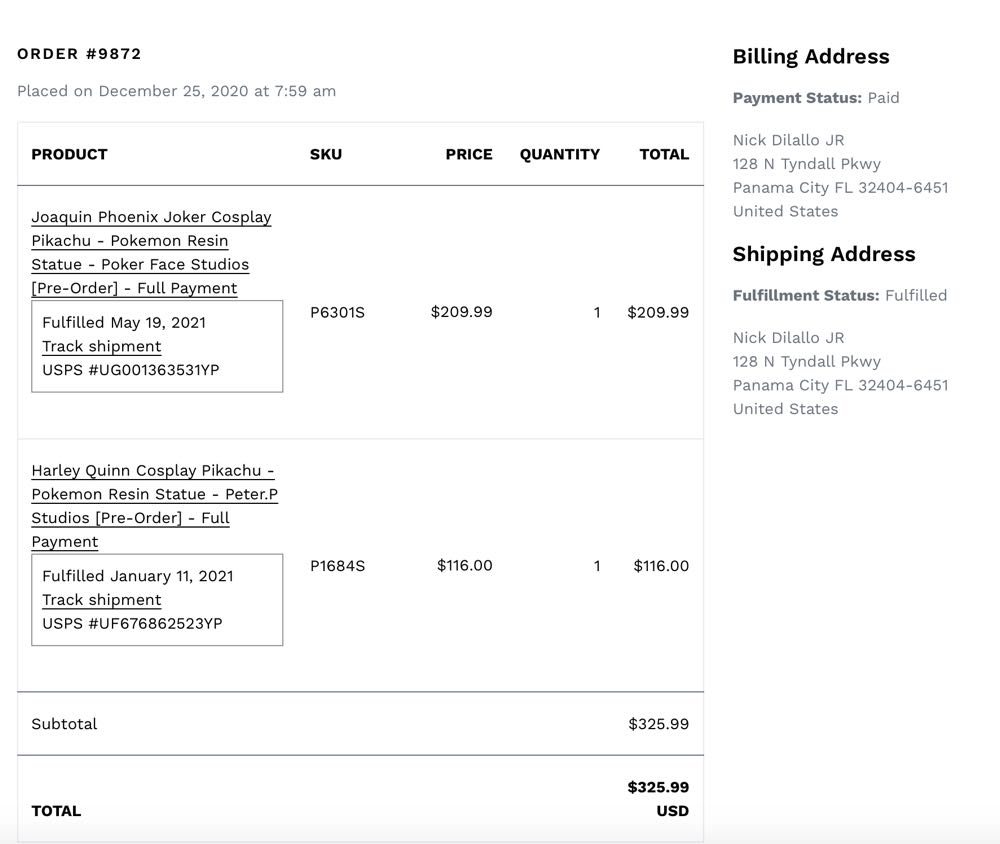
Task: Click the ORDER #9872 heading
Action: 79,54
